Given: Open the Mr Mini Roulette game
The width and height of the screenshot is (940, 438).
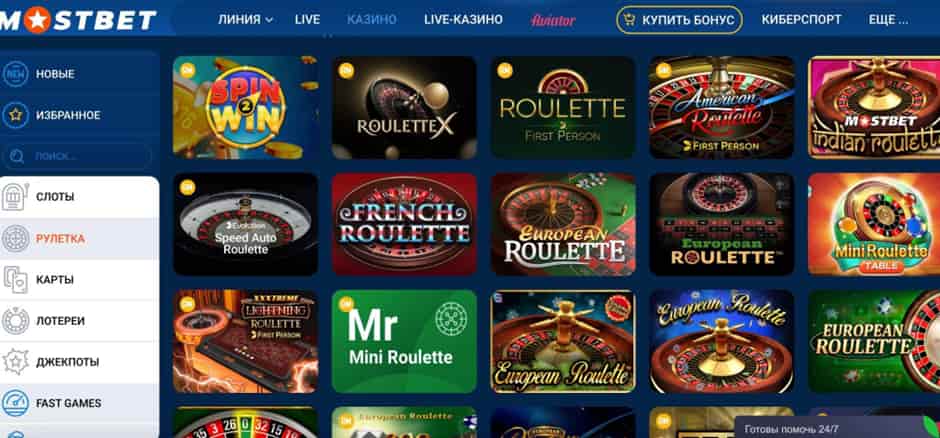Looking at the screenshot, I should click(404, 341).
